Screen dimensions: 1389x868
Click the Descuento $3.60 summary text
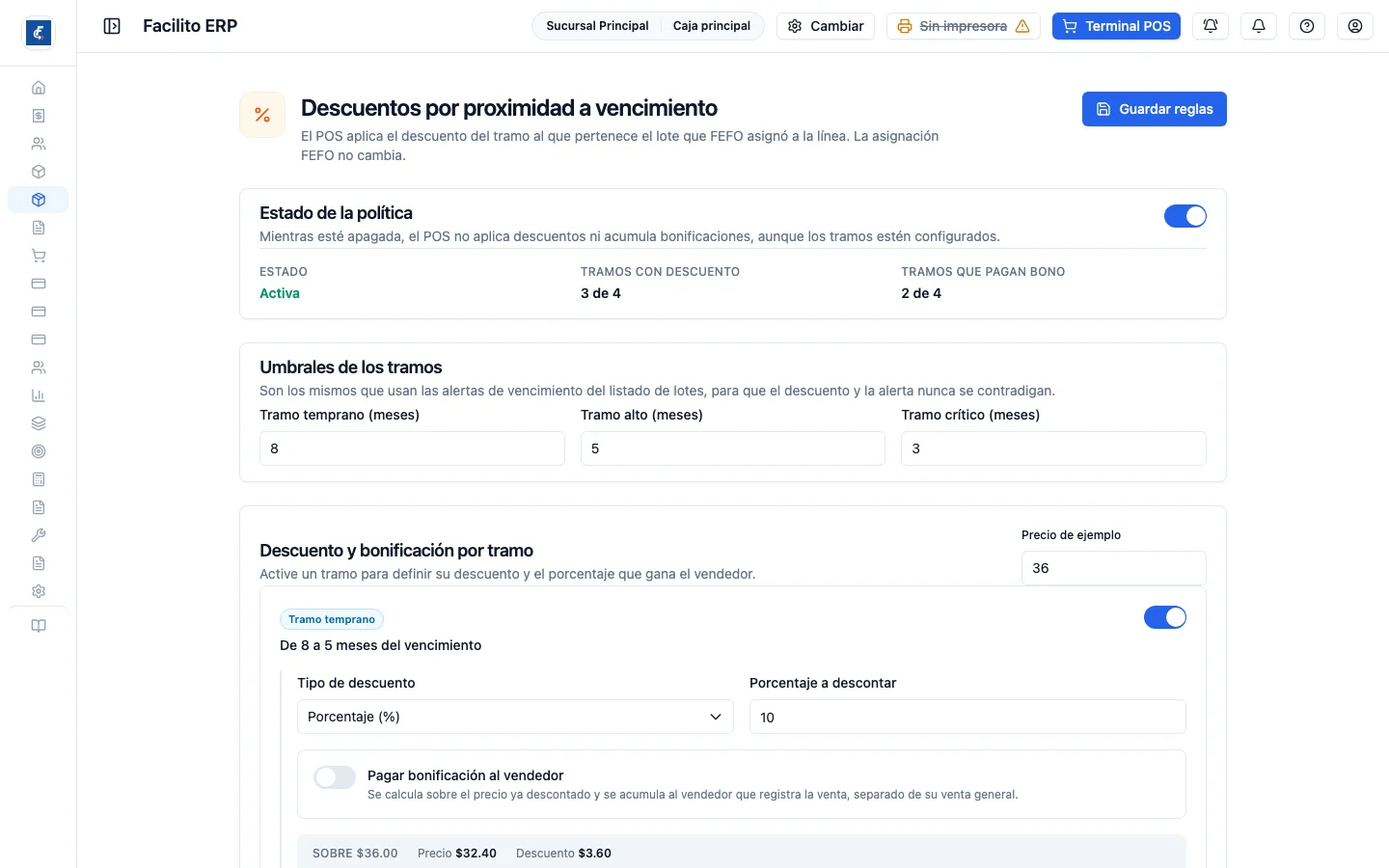pyautogui.click(x=563, y=854)
